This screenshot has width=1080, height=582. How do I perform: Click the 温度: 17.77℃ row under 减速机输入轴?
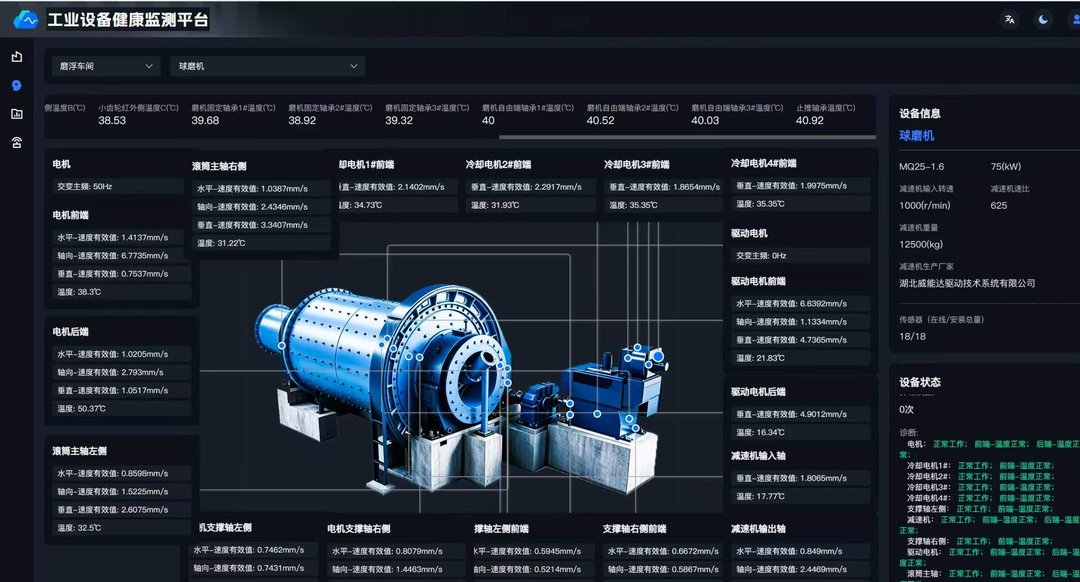pos(800,496)
